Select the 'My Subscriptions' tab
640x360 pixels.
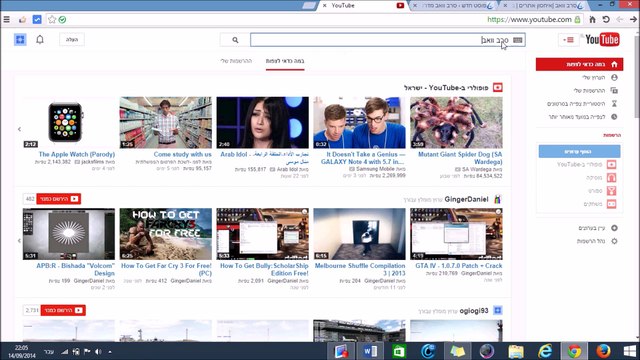[236, 61]
